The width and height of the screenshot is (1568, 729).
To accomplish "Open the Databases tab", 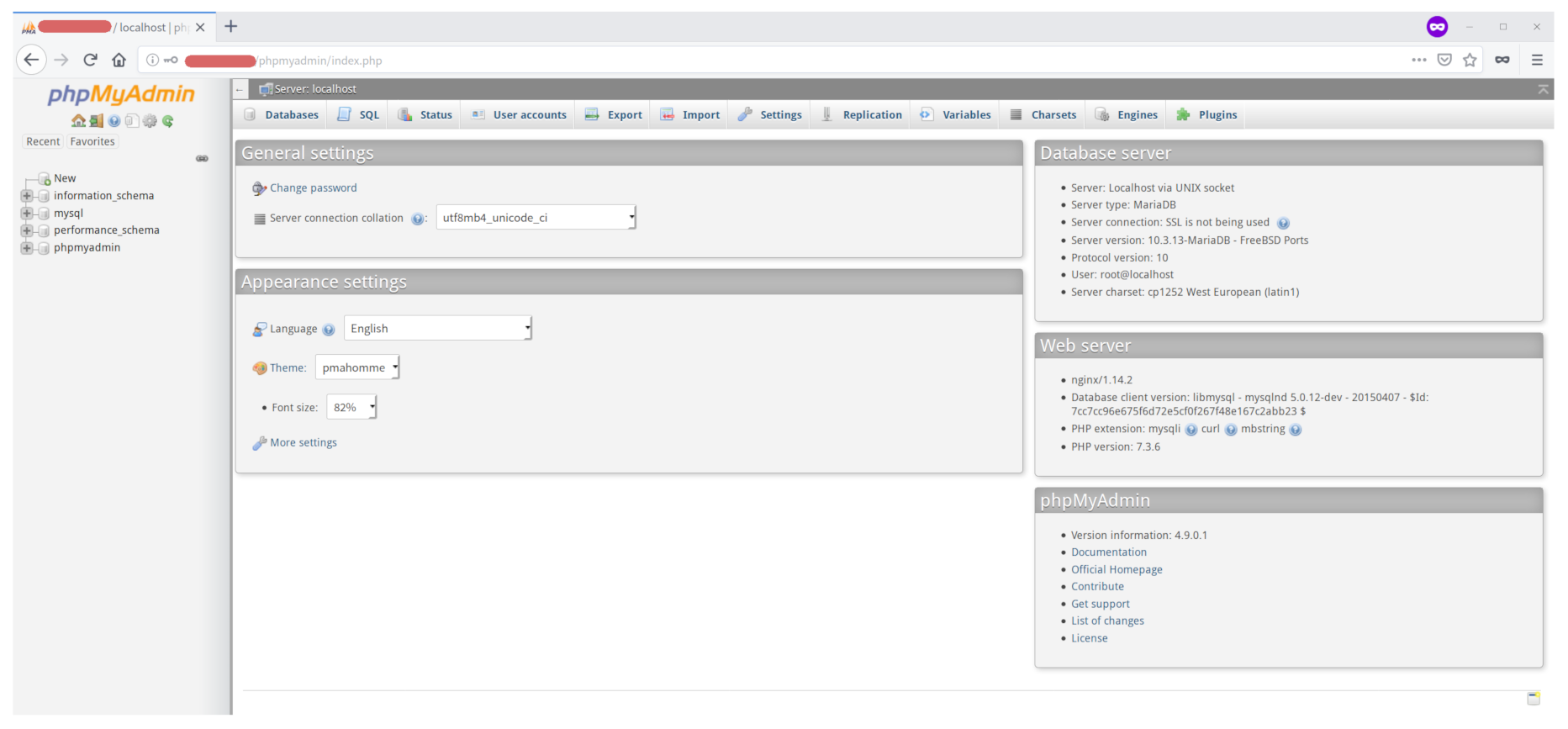I will [282, 115].
